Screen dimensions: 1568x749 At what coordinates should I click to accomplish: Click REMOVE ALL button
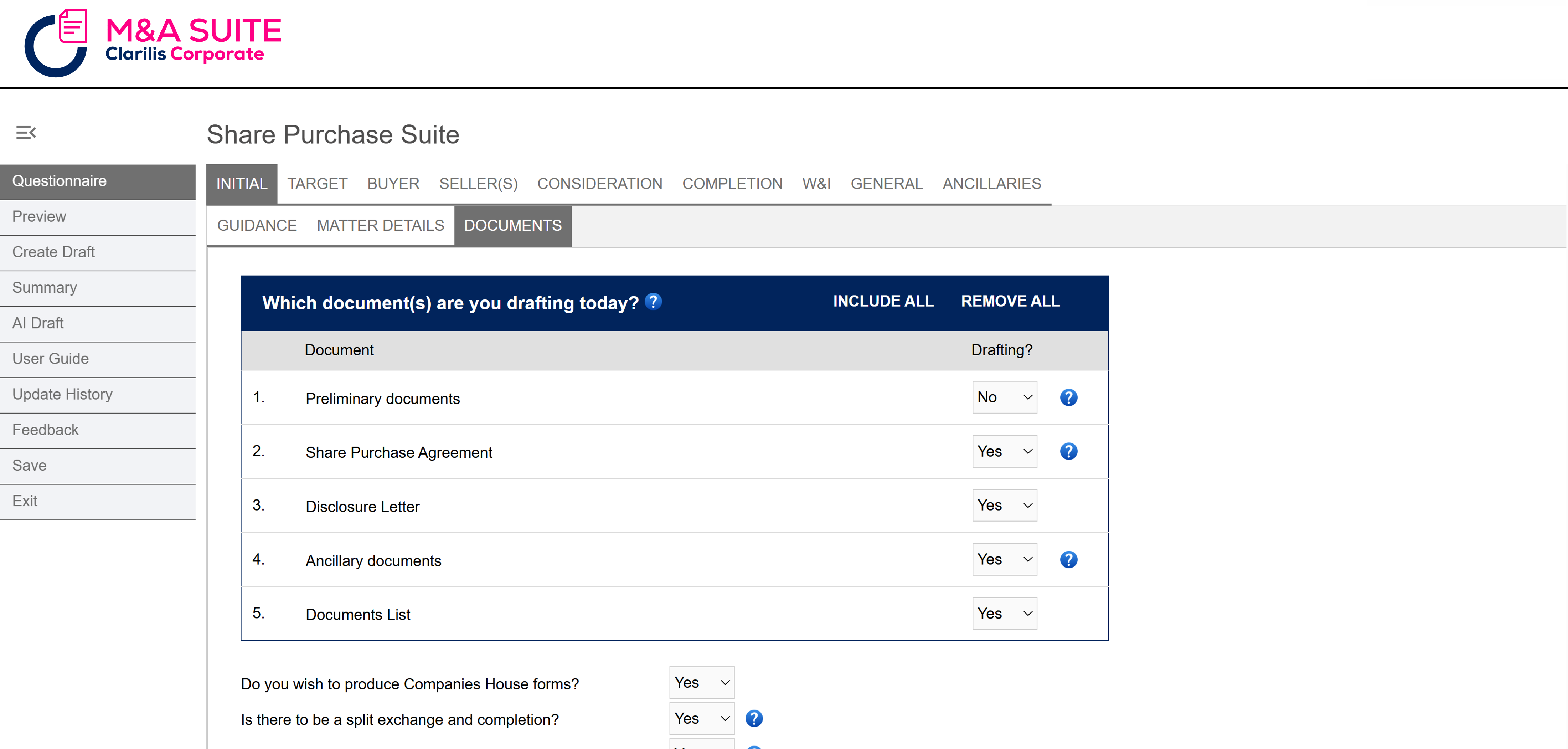(1010, 301)
